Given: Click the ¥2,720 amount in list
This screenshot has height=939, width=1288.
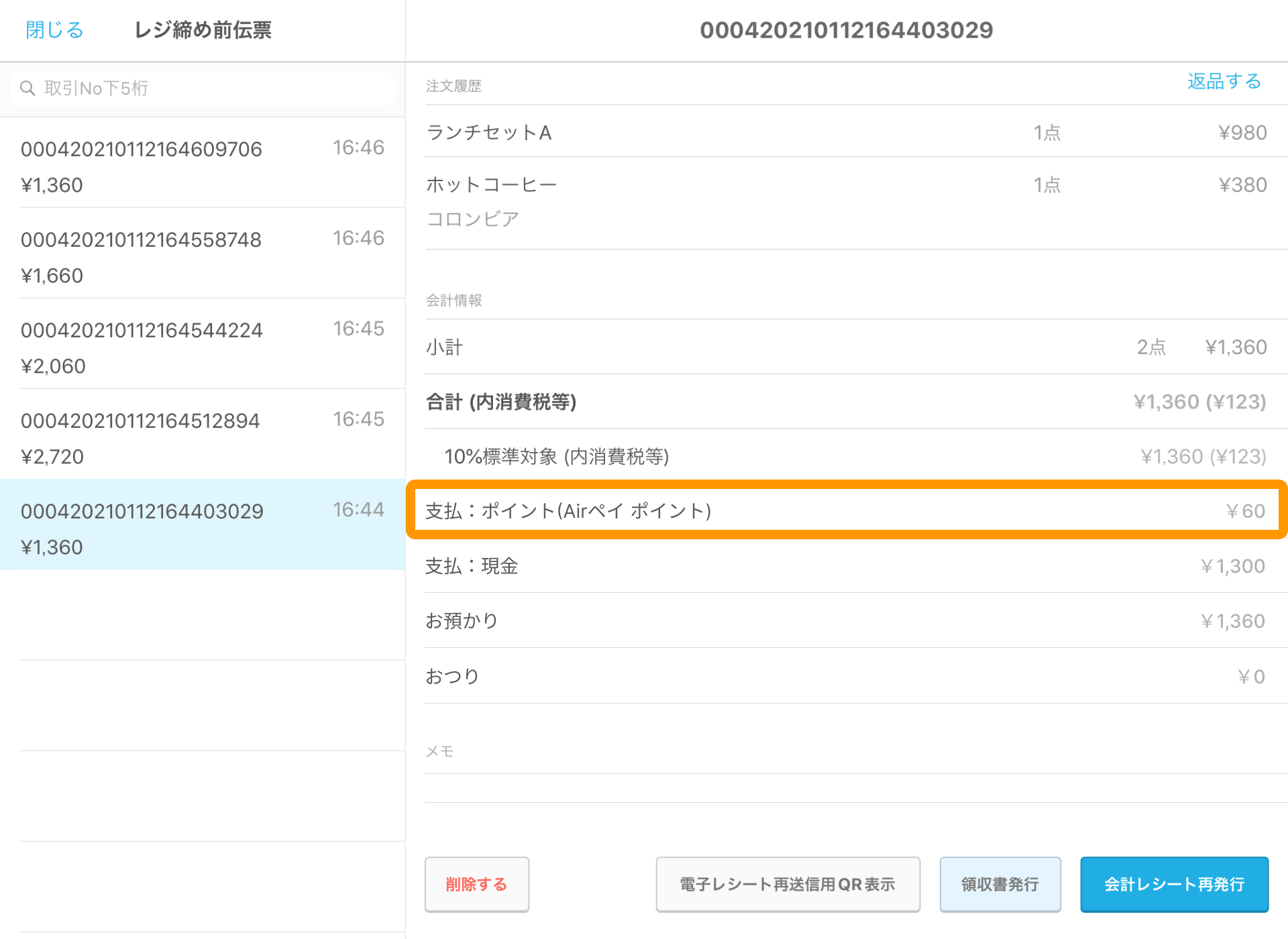Looking at the screenshot, I should pyautogui.click(x=52, y=457).
